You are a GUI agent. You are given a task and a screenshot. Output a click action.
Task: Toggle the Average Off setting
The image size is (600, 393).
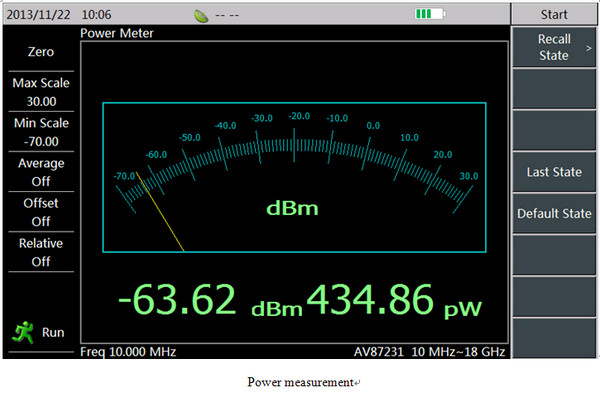[x=41, y=172]
